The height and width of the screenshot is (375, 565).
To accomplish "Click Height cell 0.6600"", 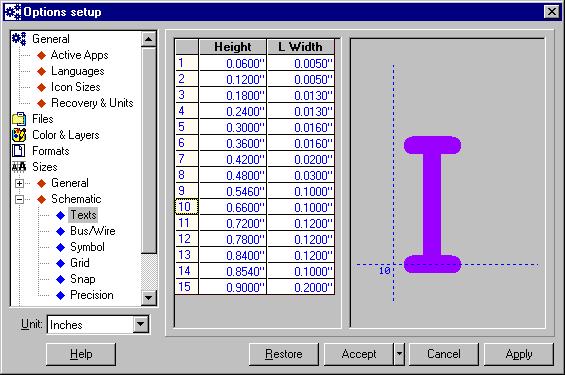I will pos(232,207).
